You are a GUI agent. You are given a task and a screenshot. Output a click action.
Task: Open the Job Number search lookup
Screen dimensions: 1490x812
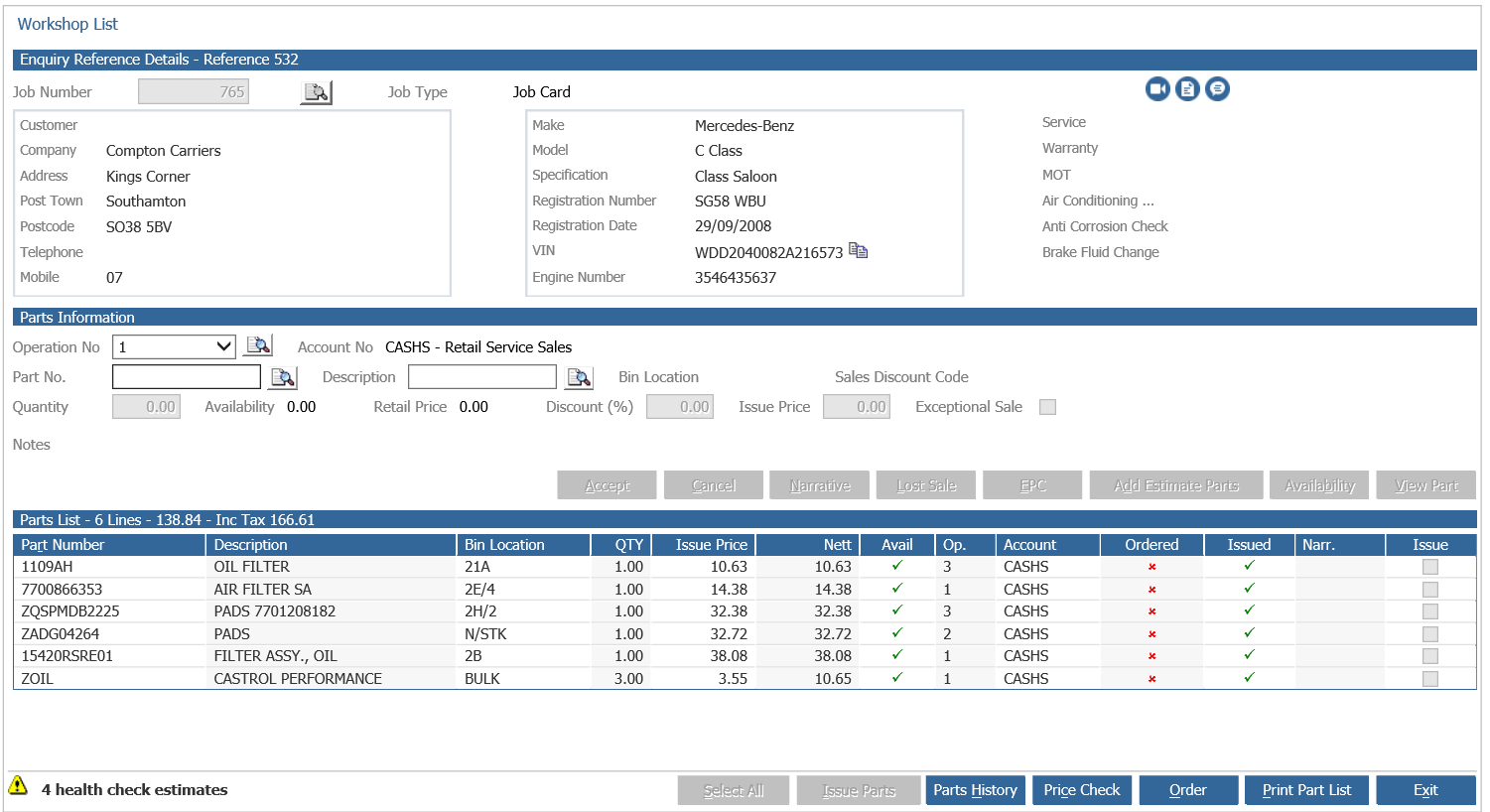pos(315,90)
